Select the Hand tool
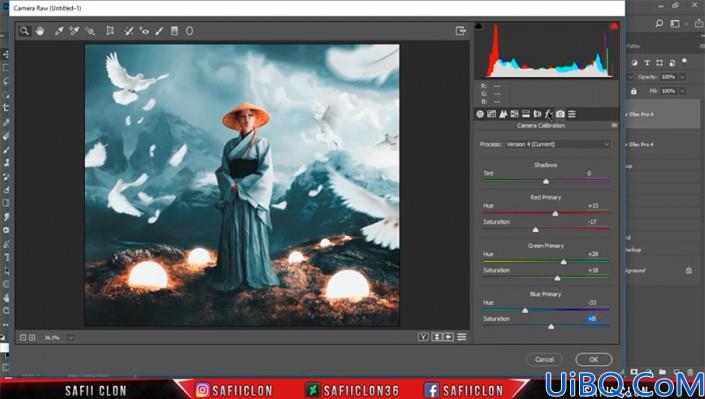This screenshot has height=399, width=705. point(40,31)
